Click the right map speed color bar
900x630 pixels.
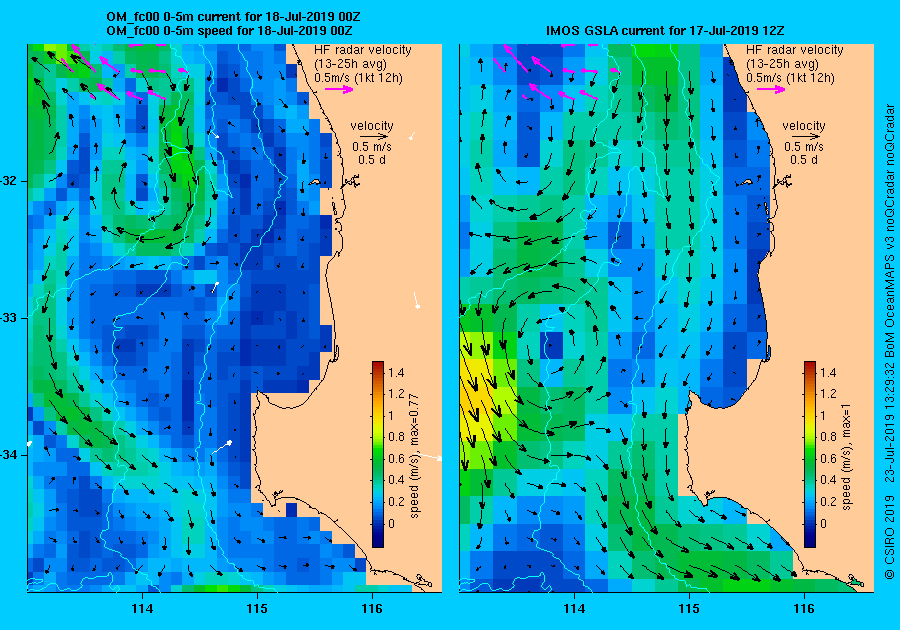(810, 454)
